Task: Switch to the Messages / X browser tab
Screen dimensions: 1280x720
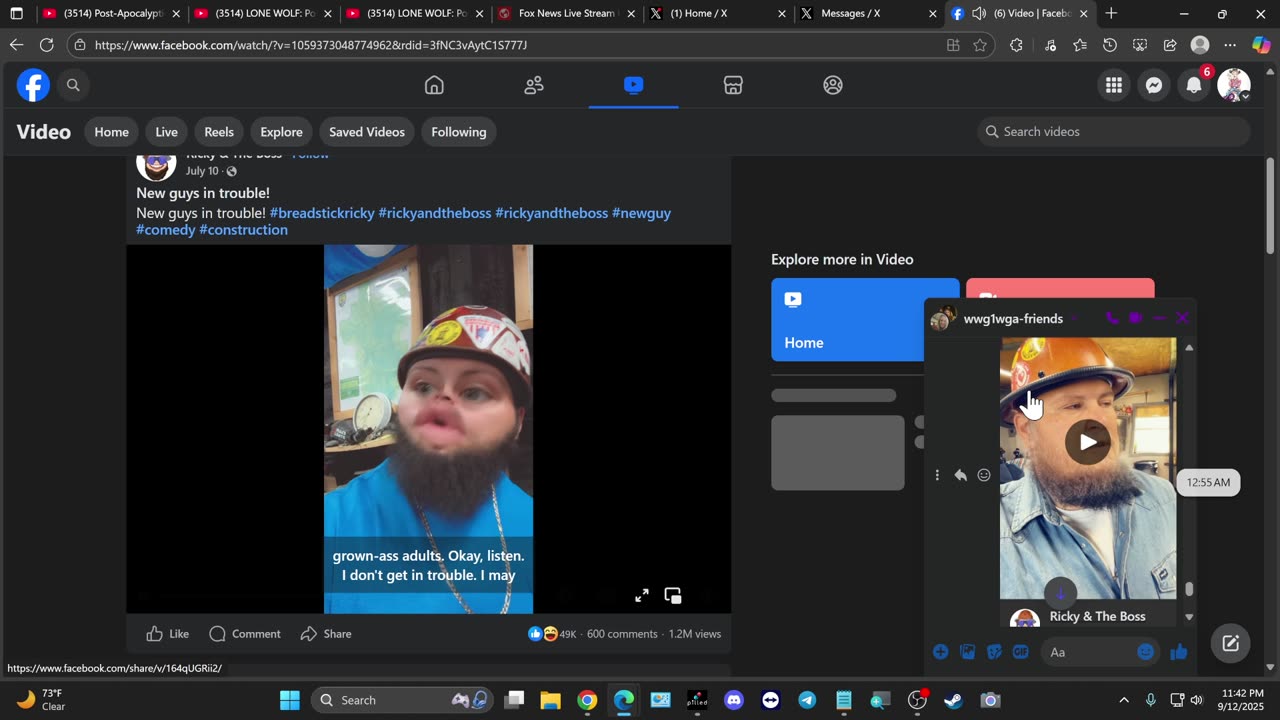Action: pyautogui.click(x=868, y=14)
